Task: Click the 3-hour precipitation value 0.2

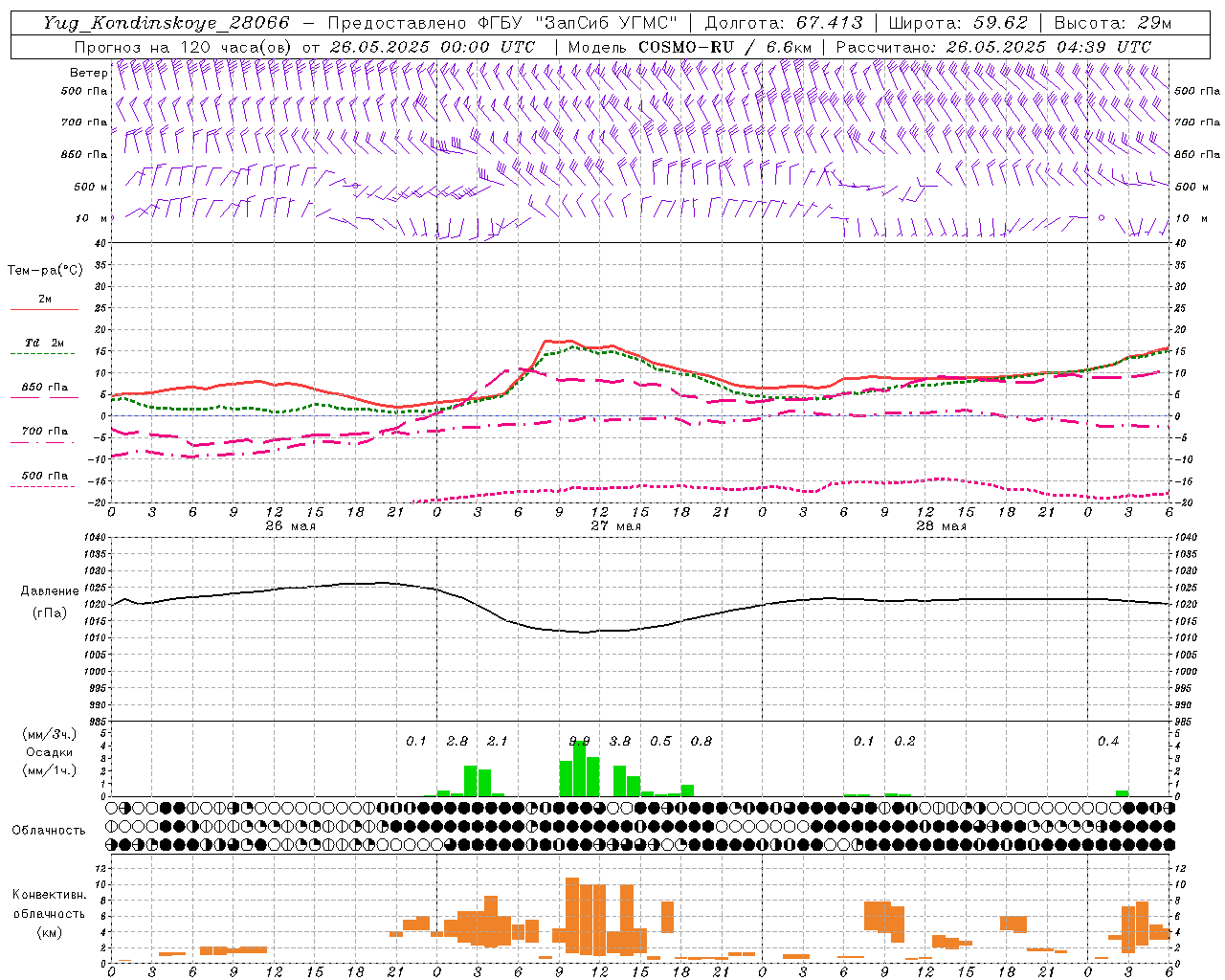Action: (x=904, y=742)
